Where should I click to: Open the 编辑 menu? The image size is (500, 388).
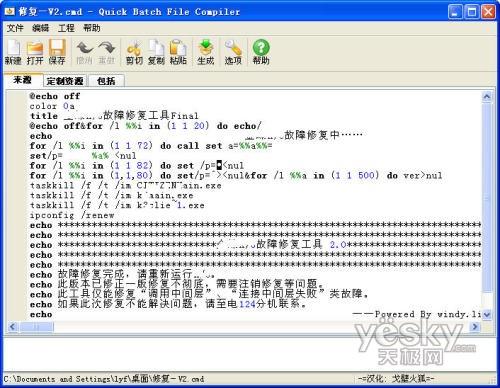coord(40,28)
